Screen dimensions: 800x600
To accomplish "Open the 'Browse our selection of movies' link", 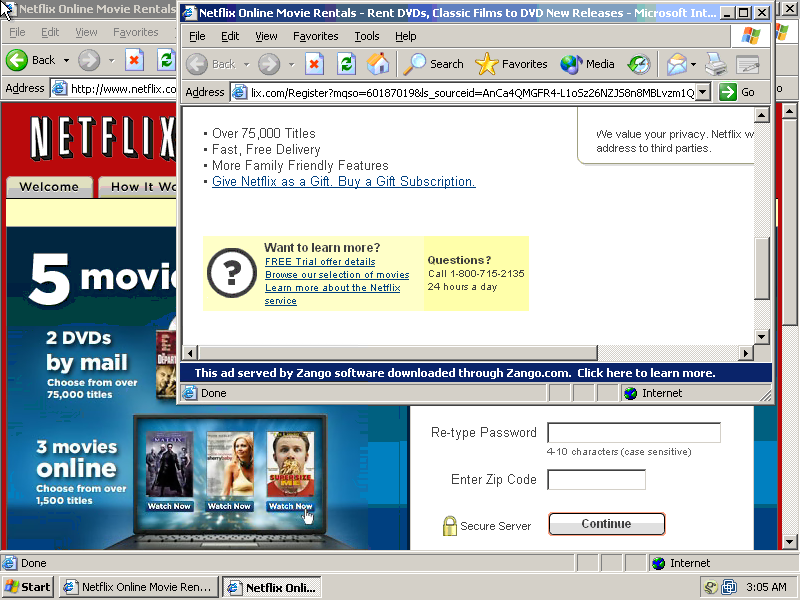I will 337,275.
